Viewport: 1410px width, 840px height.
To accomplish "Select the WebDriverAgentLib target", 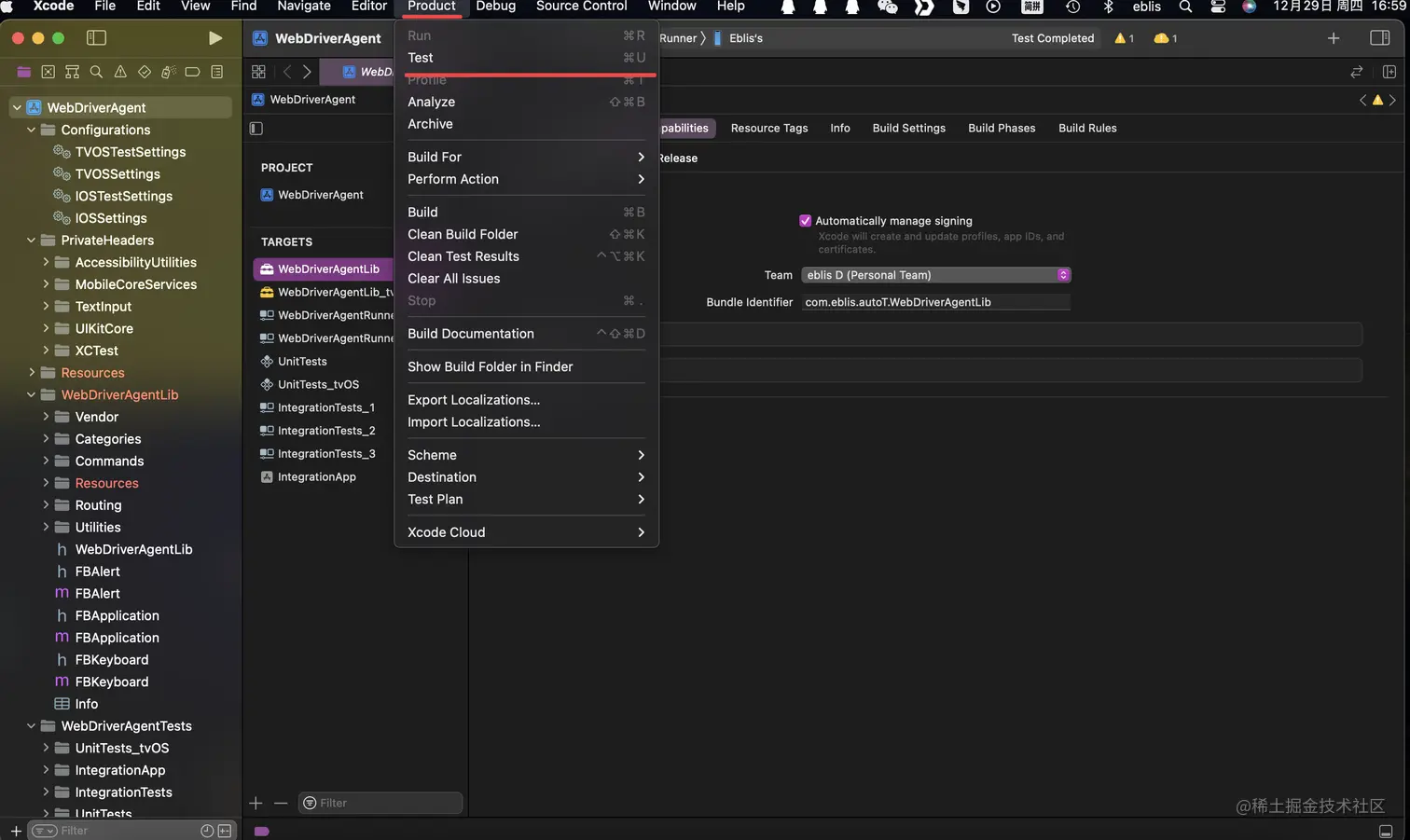I will pos(323,269).
